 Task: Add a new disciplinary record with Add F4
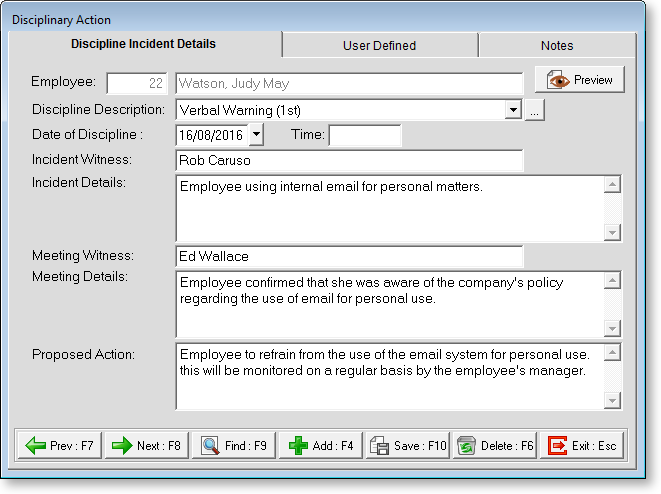[320, 446]
